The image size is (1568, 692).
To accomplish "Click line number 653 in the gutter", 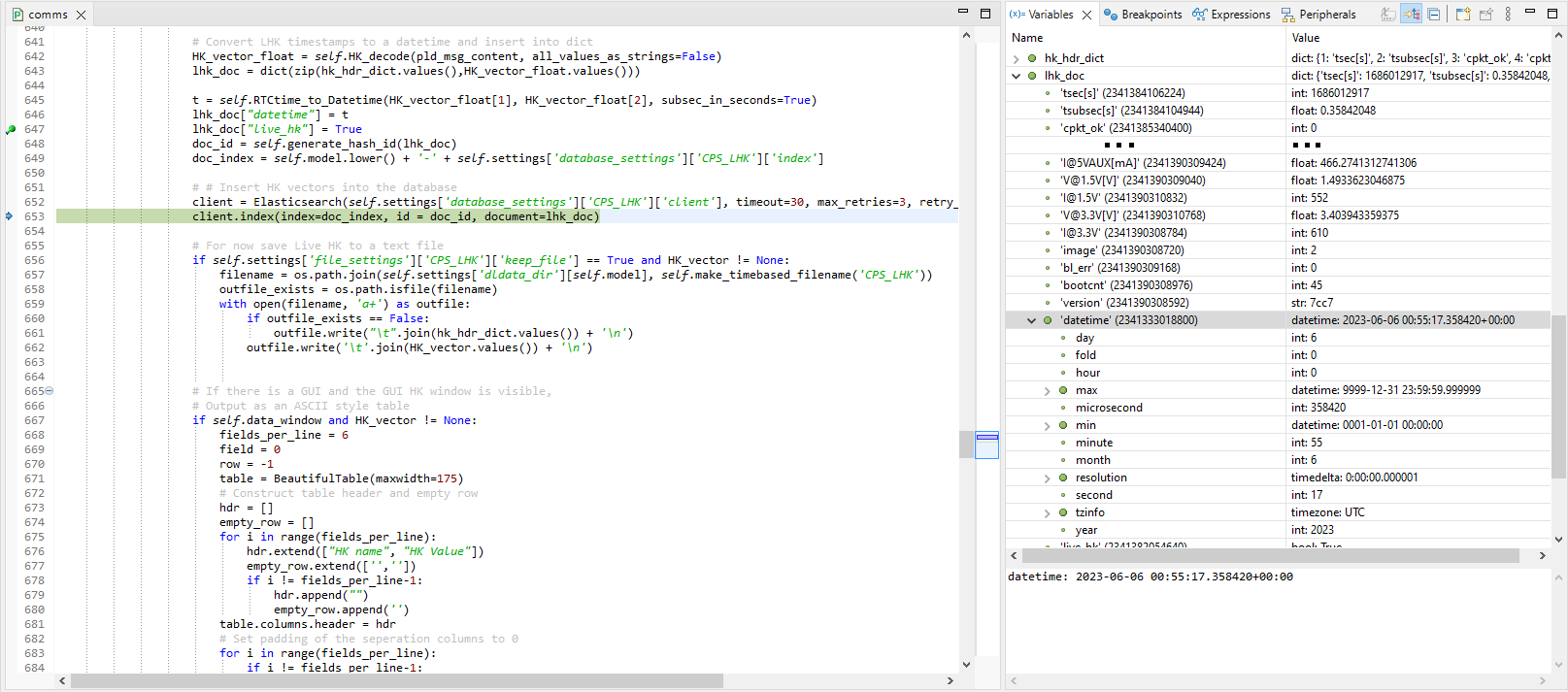I will pyautogui.click(x=34, y=216).
